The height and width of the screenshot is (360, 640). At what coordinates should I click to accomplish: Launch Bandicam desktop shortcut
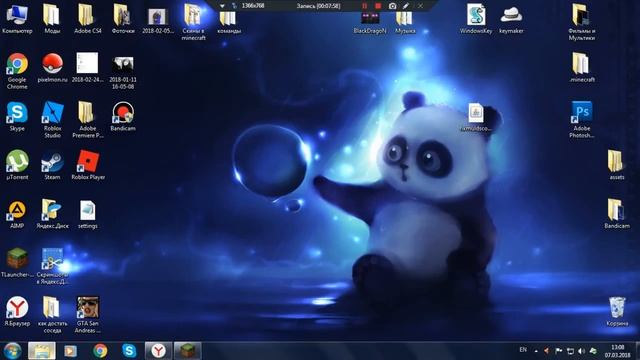123,116
